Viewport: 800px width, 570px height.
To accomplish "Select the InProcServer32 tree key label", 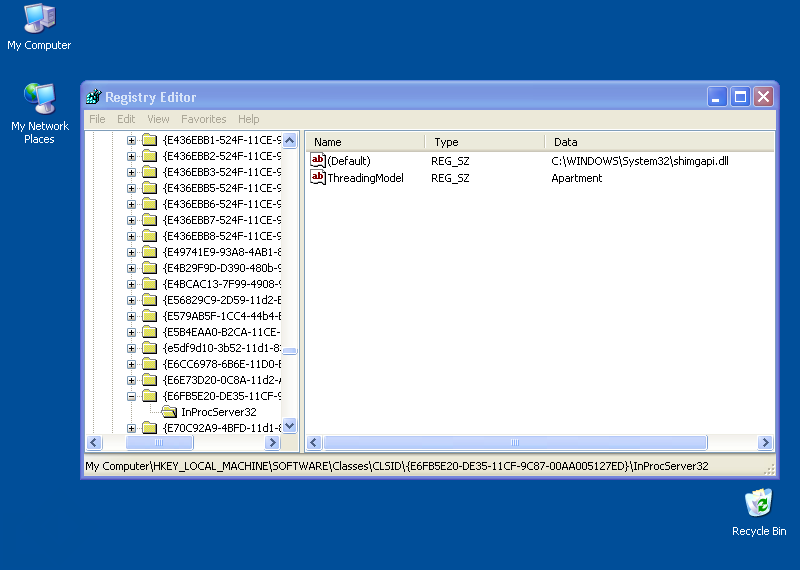I will click(x=219, y=412).
